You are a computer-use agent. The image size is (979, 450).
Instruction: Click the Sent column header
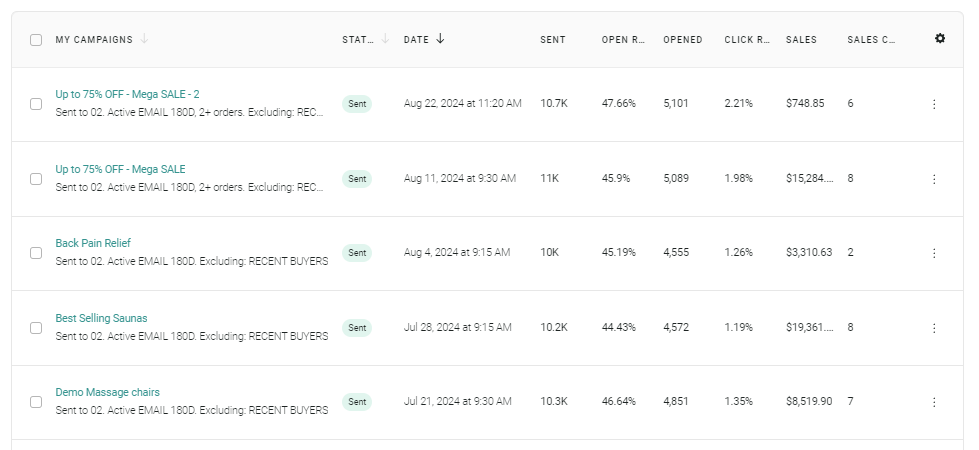(x=552, y=40)
